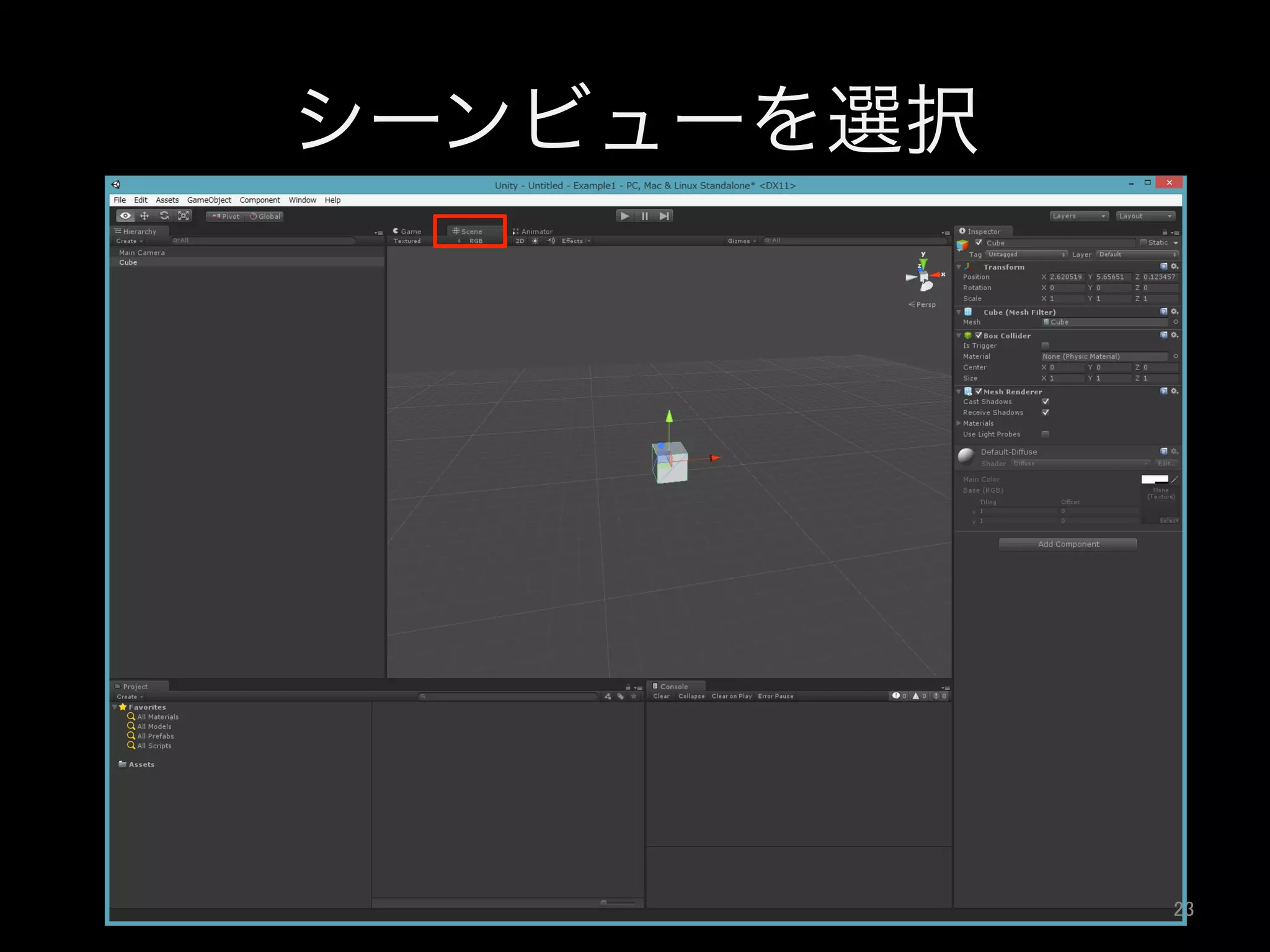Click Clear in the Console
Image resolution: width=1270 pixels, height=952 pixels.
click(x=661, y=696)
